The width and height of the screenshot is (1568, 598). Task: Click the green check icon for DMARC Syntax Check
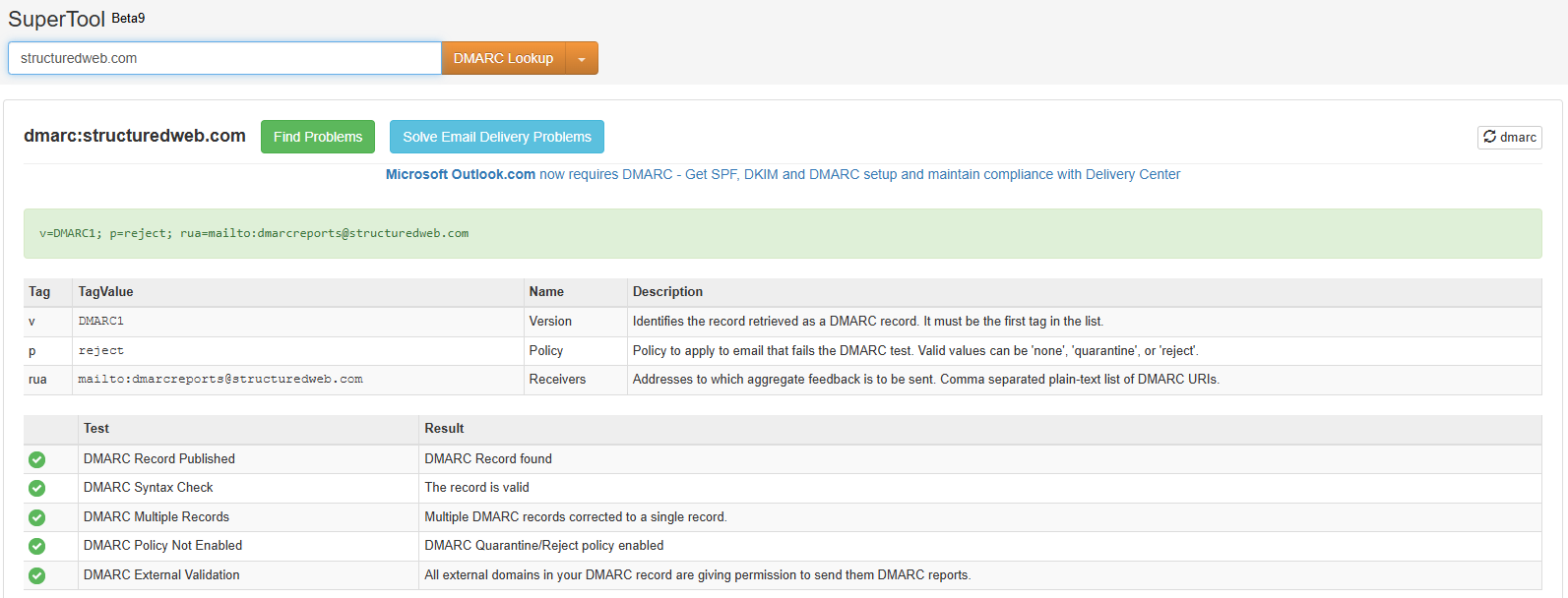(x=36, y=488)
